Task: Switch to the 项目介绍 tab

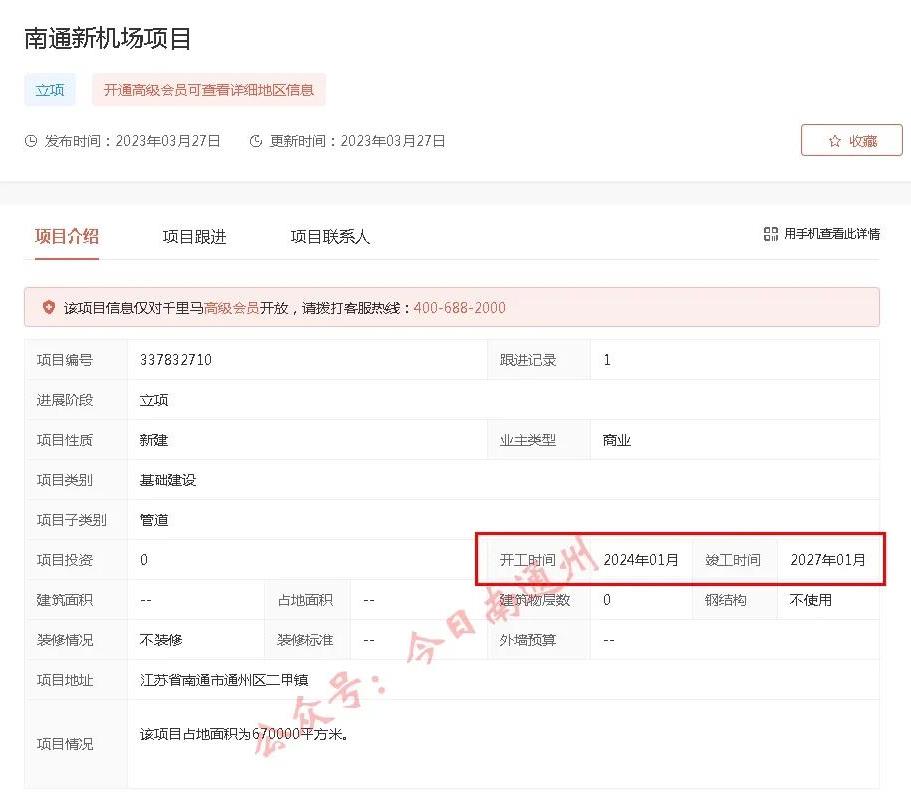Action: tap(67, 237)
